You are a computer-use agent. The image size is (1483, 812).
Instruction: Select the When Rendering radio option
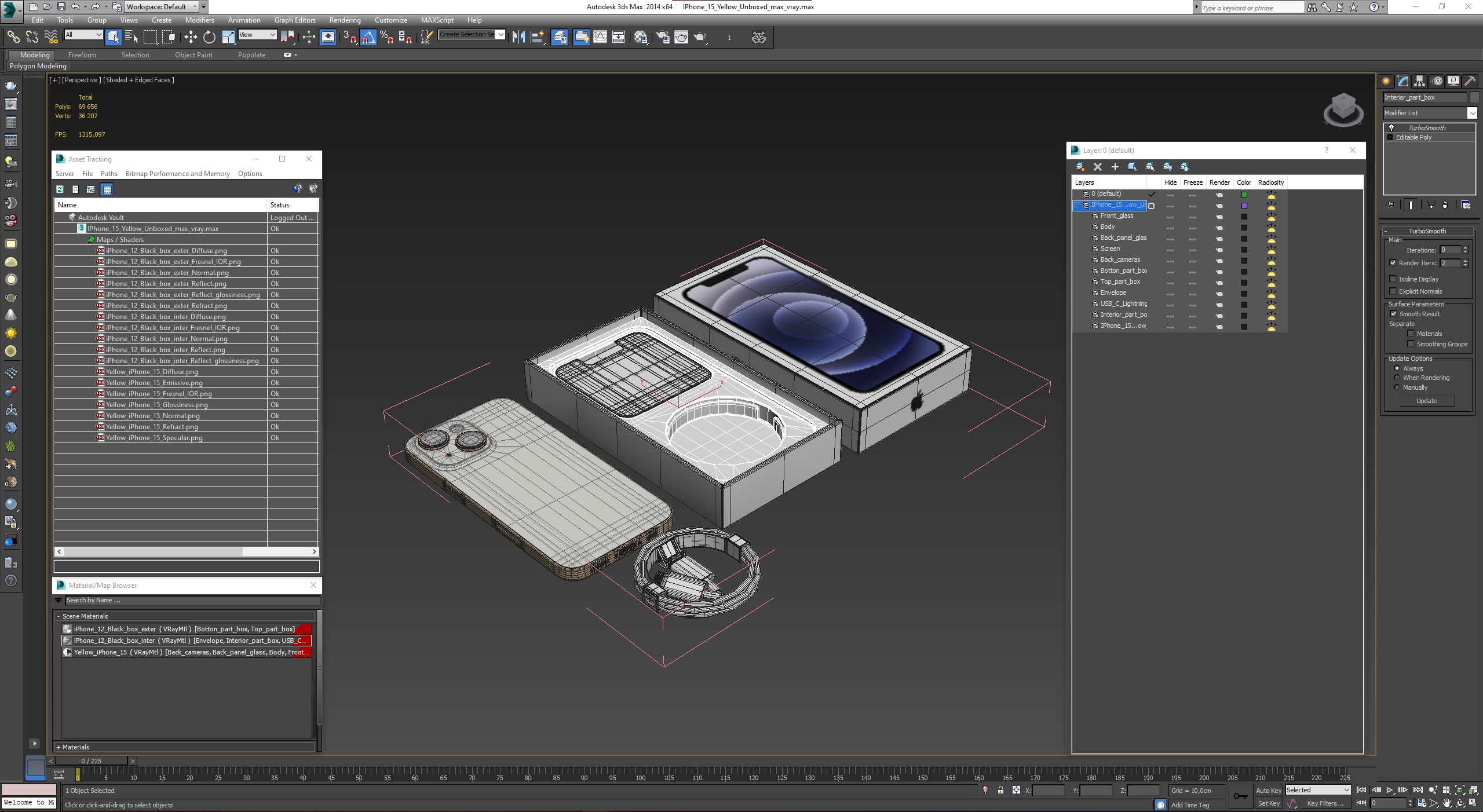(x=1397, y=378)
